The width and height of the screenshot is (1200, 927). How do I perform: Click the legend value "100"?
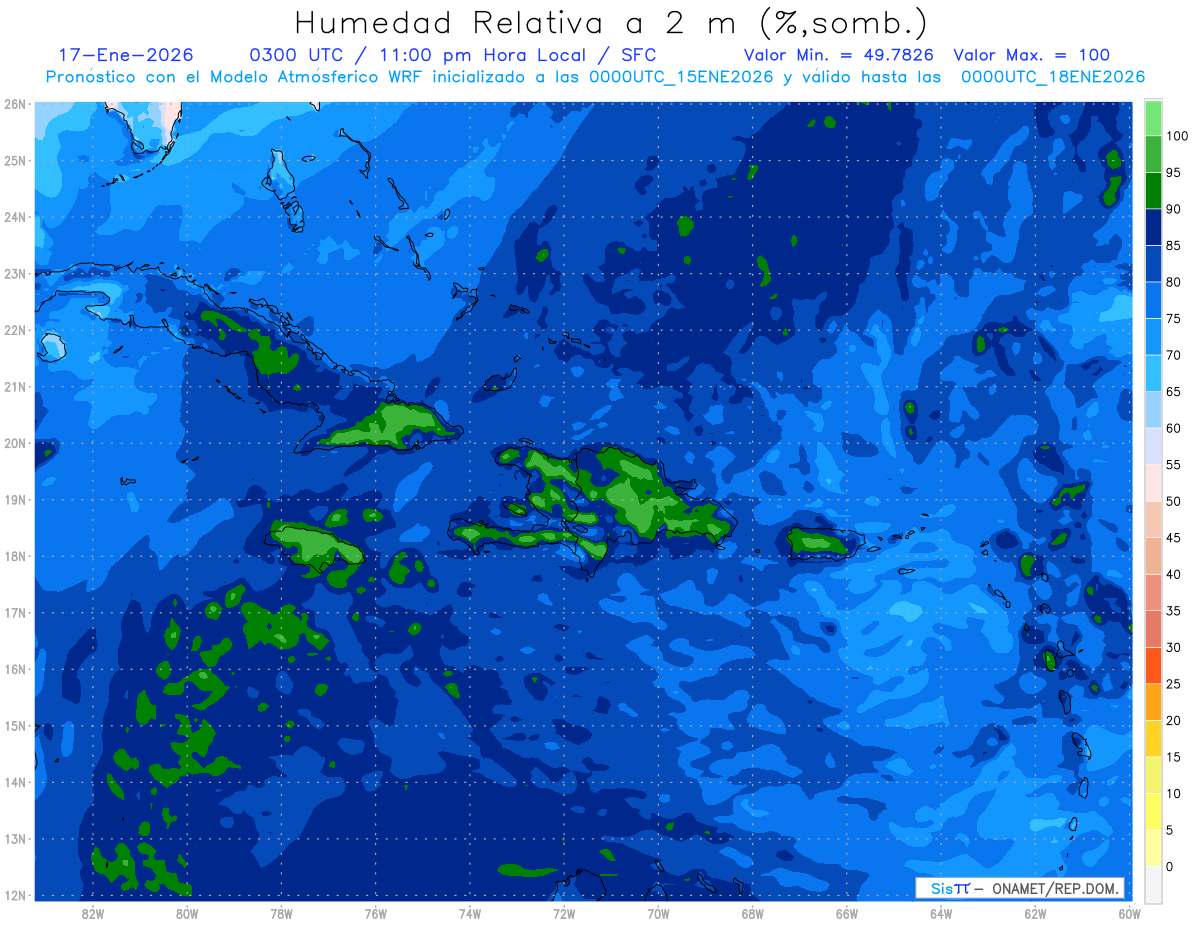coord(1176,136)
